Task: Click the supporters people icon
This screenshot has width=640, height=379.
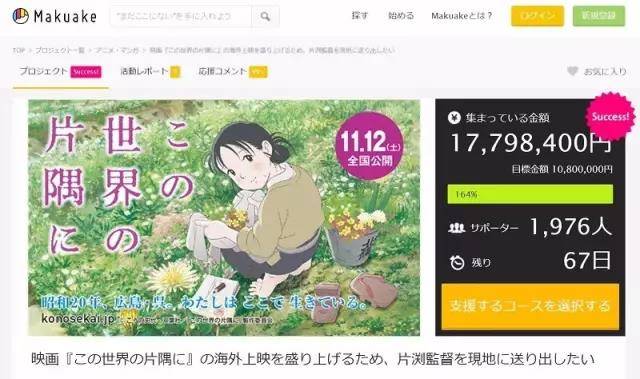Action: (x=456, y=227)
